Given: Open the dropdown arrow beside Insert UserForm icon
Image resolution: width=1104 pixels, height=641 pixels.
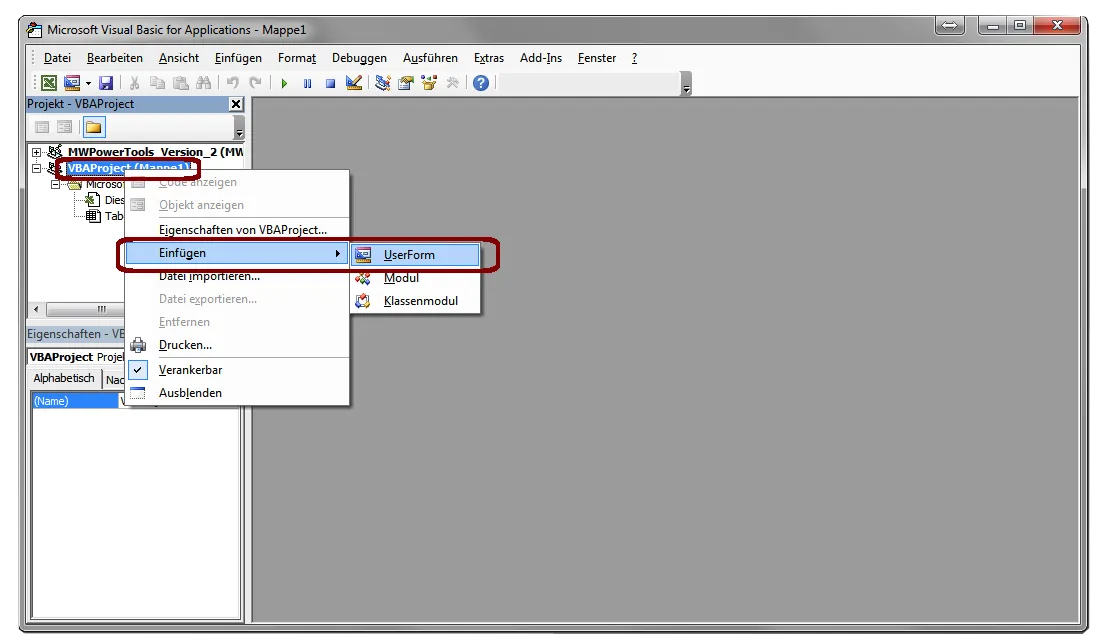Looking at the screenshot, I should 88,83.
